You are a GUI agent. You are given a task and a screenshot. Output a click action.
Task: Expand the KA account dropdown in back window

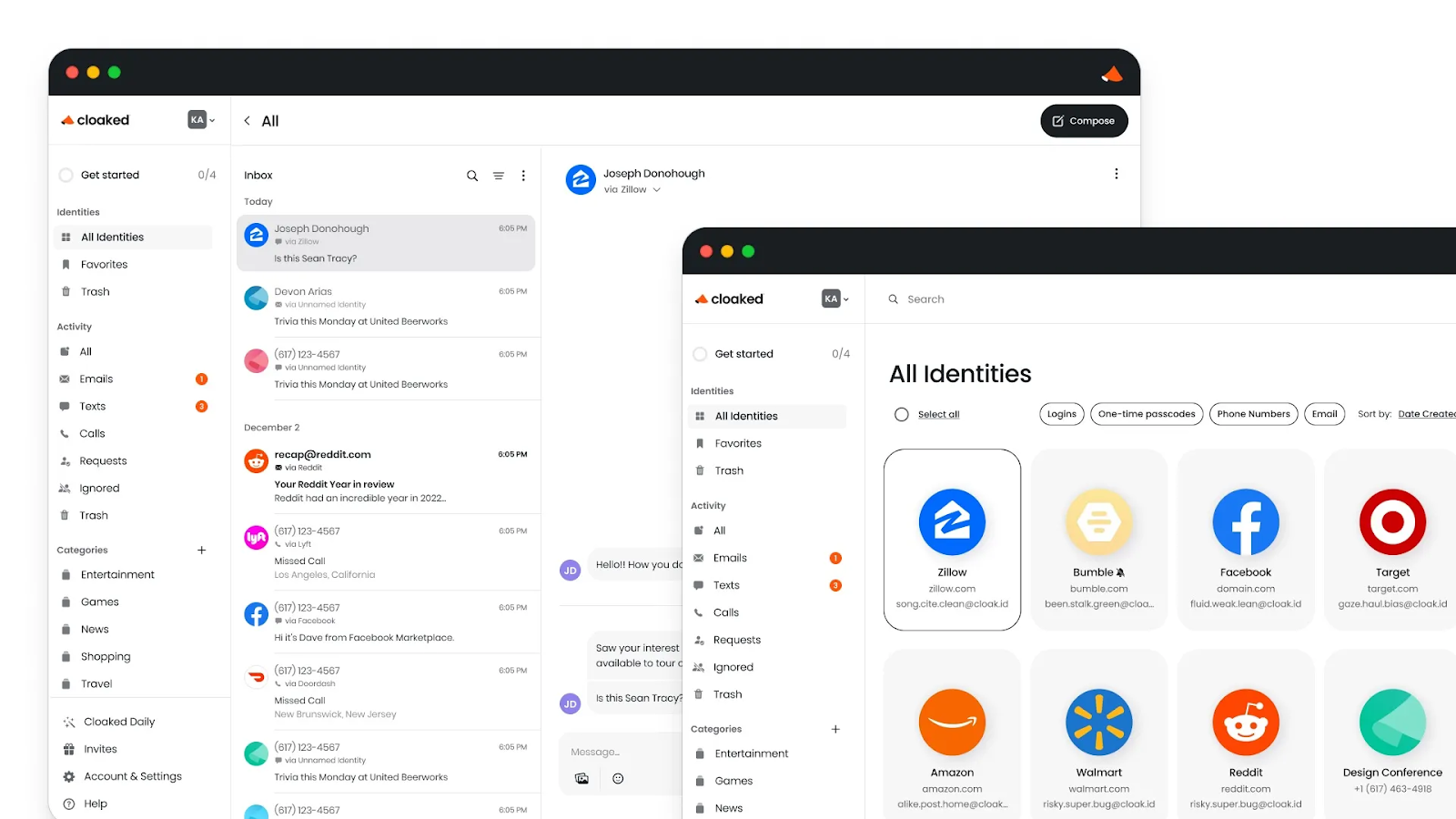(202, 120)
